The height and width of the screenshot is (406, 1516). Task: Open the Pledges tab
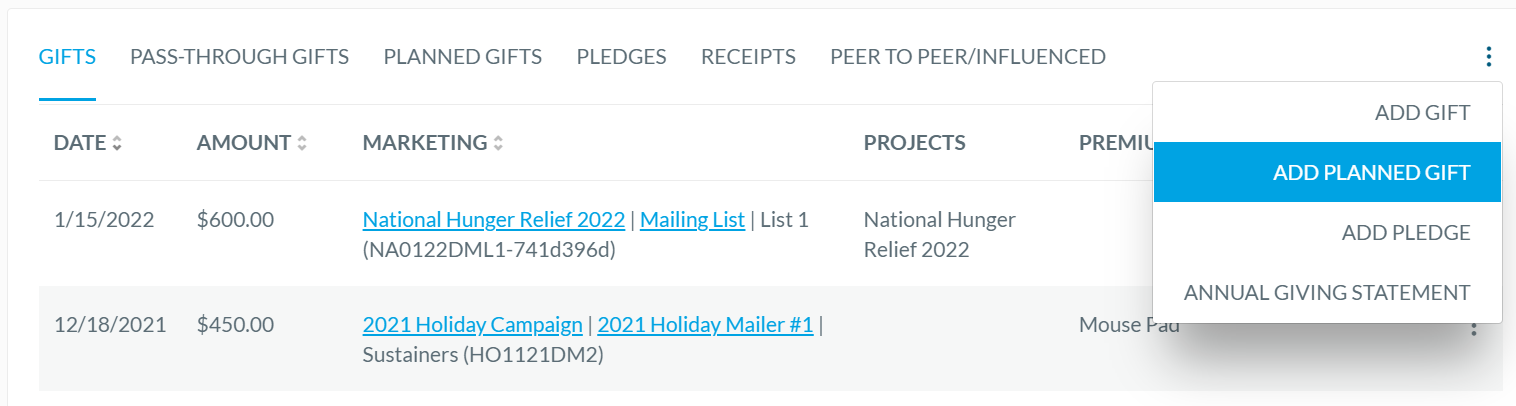pyautogui.click(x=621, y=57)
